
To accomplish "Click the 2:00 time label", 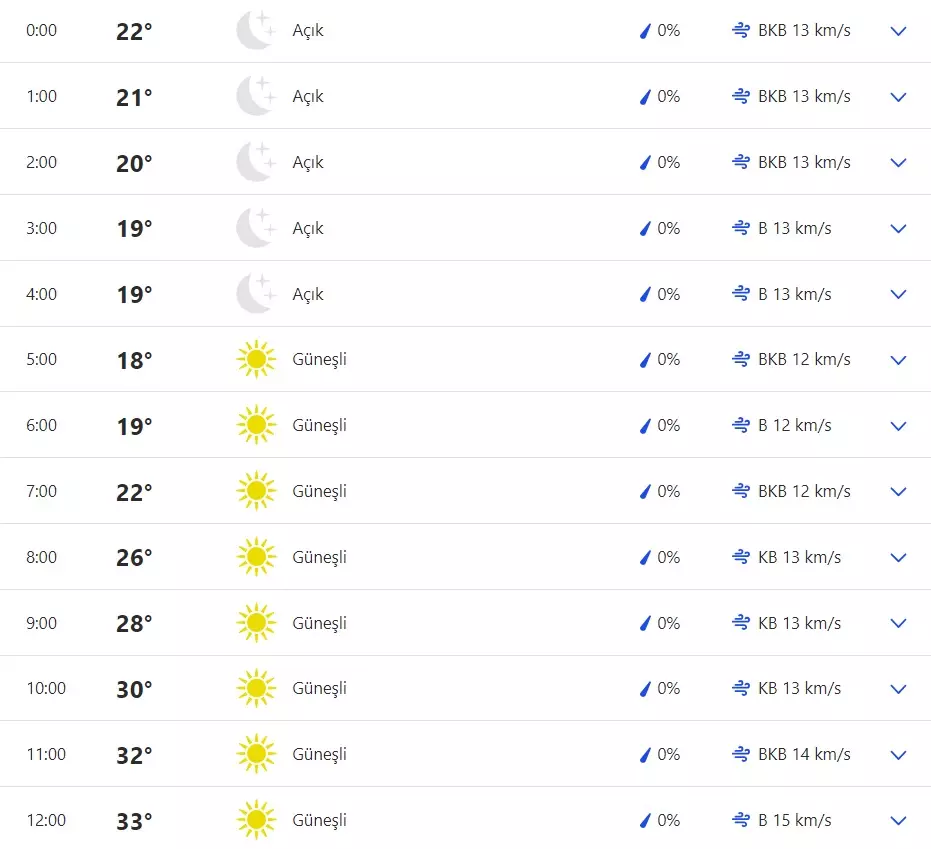I will point(41,162).
